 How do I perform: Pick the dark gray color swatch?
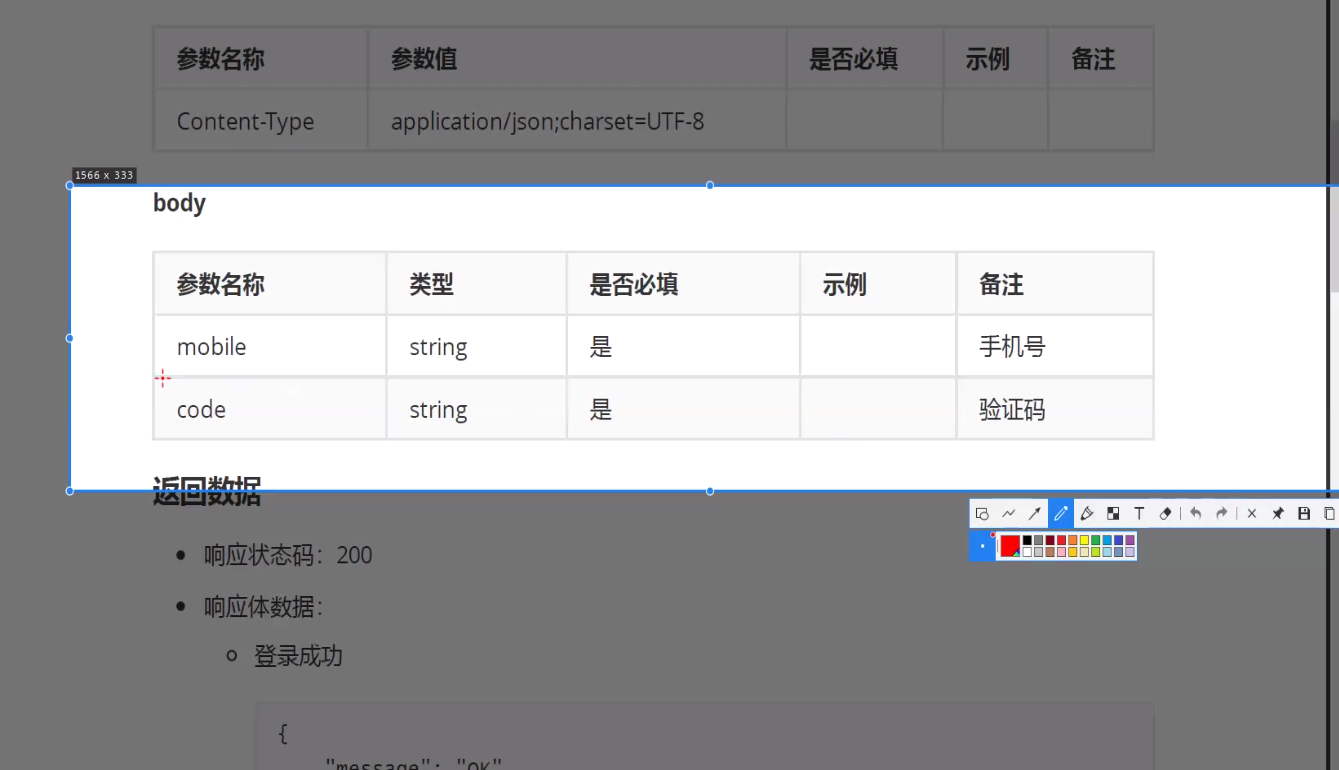1039,540
